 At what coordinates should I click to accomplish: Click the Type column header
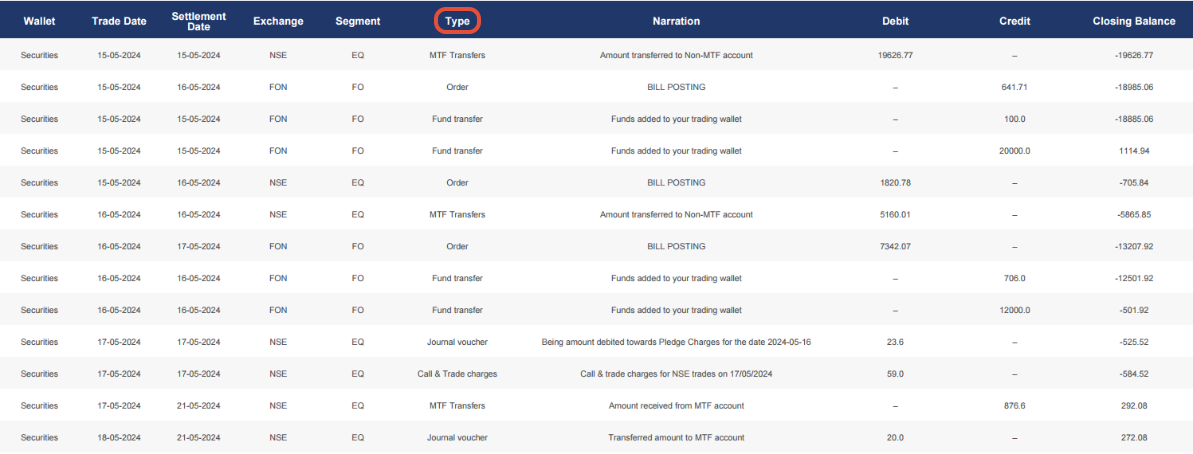[x=457, y=20]
